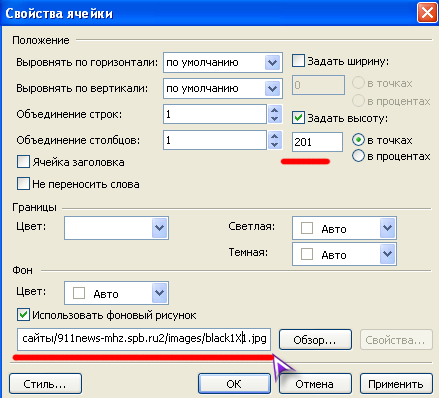The height and width of the screenshot is (398, 439).
Task: Decrease column span with down arrow
Action: coord(275,145)
